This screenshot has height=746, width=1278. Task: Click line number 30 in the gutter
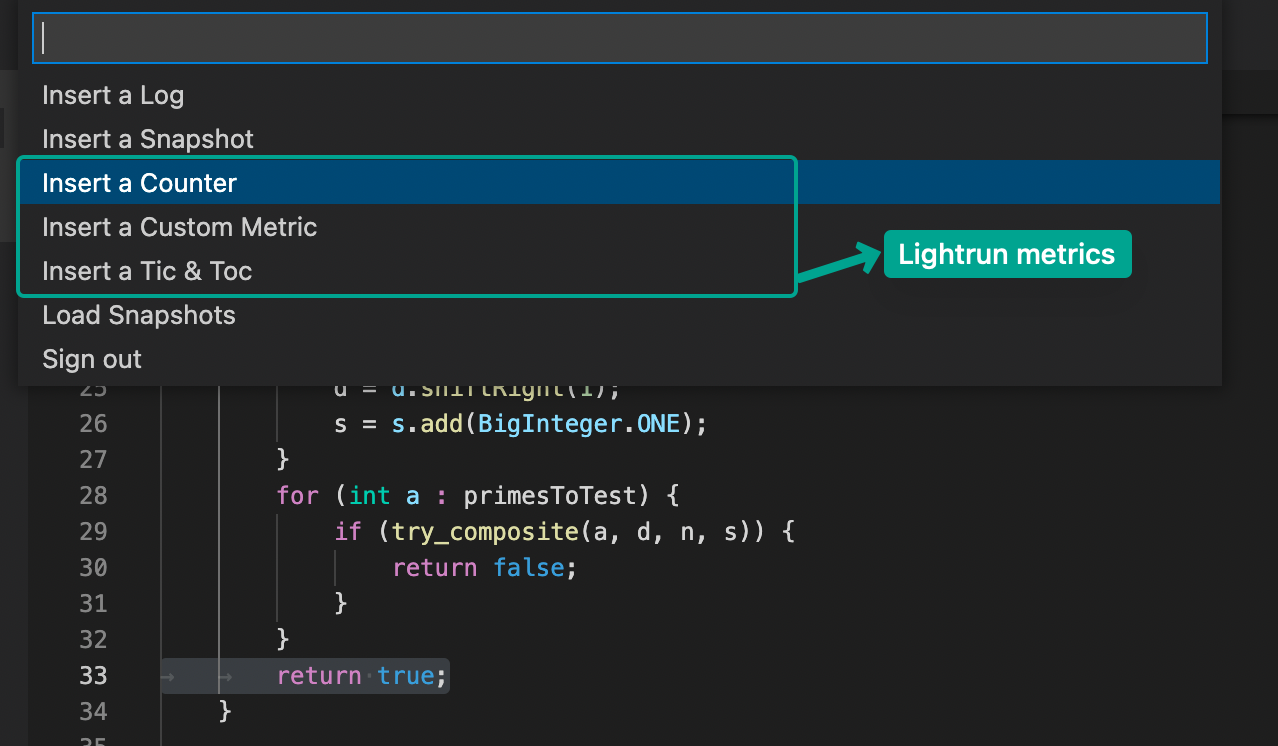pyautogui.click(x=93, y=568)
